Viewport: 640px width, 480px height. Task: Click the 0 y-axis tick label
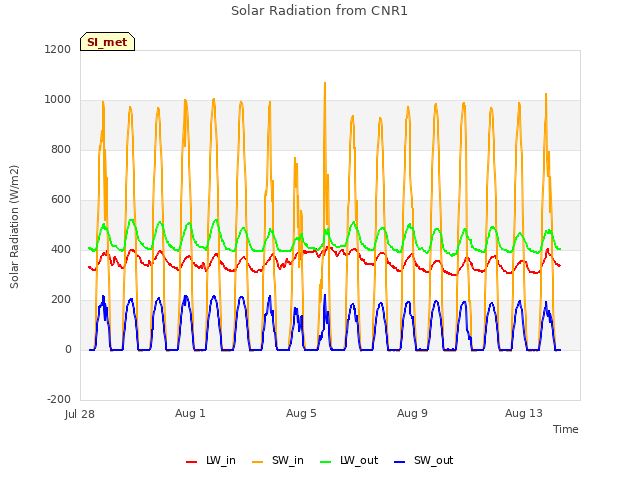[x=68, y=349]
